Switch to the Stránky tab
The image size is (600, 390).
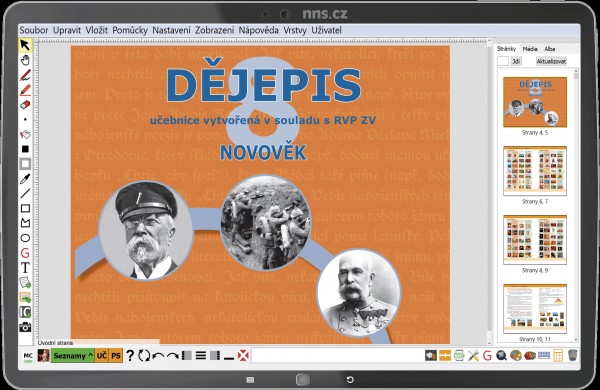[x=506, y=49]
